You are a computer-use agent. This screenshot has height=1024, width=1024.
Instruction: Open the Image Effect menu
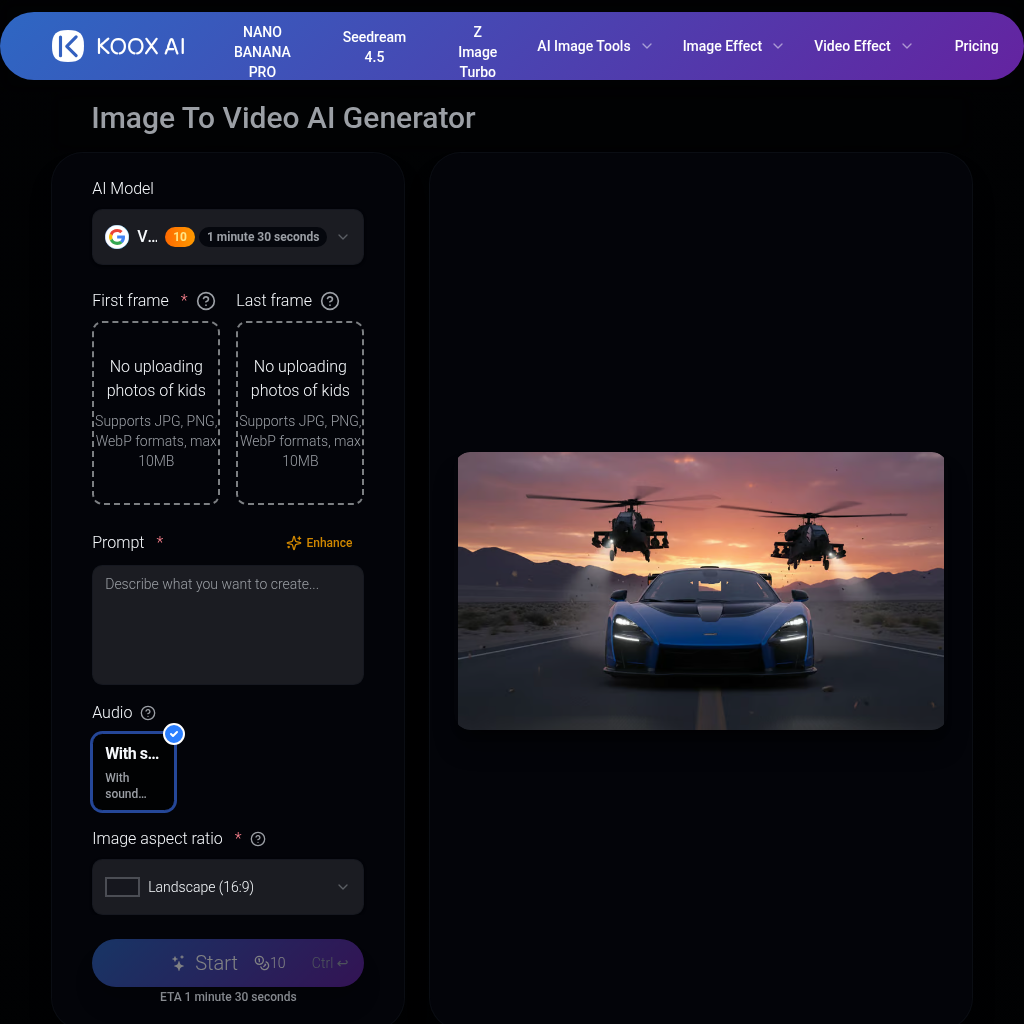click(732, 46)
